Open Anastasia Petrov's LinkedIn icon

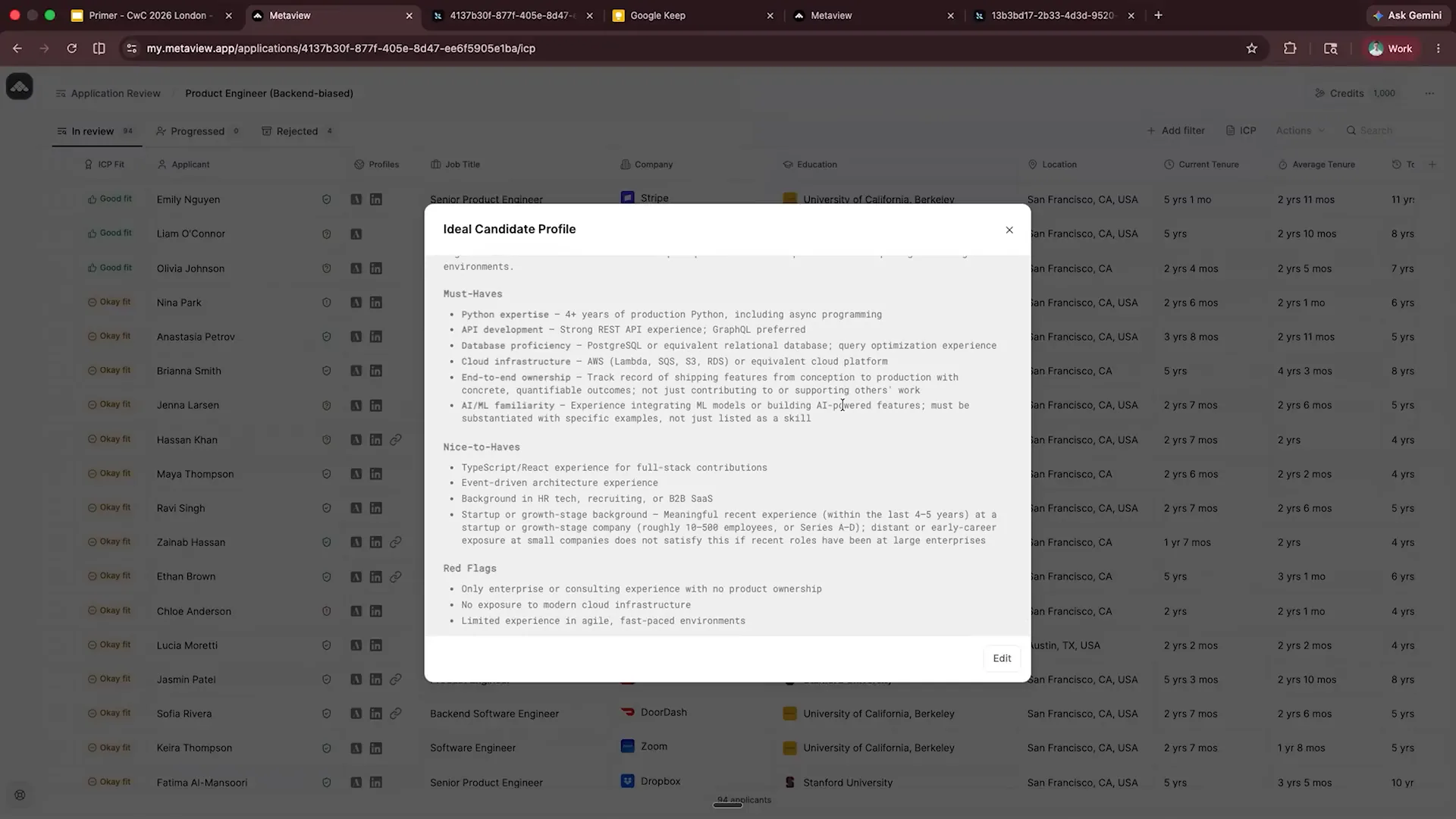[x=376, y=337]
